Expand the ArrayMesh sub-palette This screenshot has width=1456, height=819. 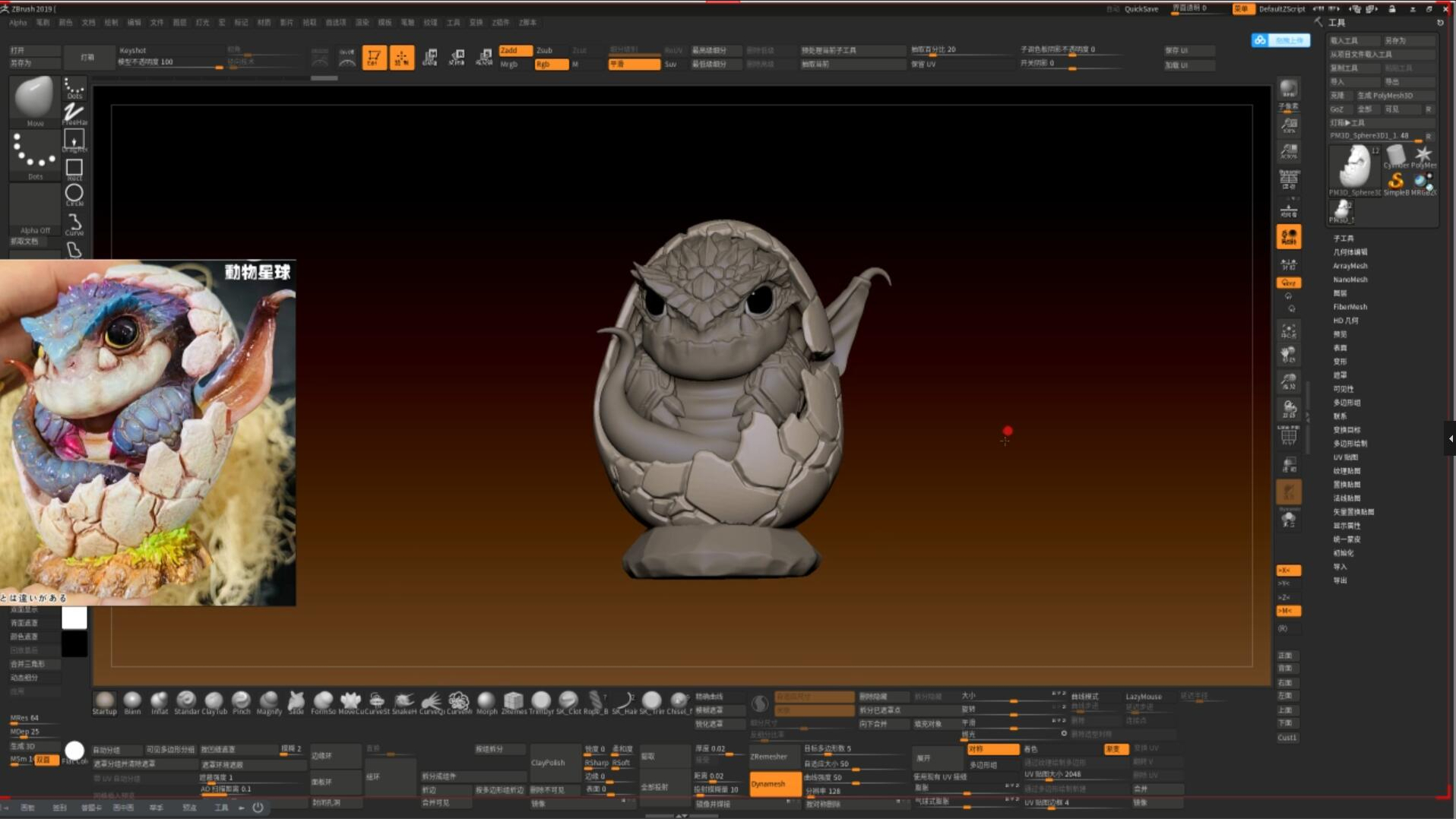(1350, 266)
